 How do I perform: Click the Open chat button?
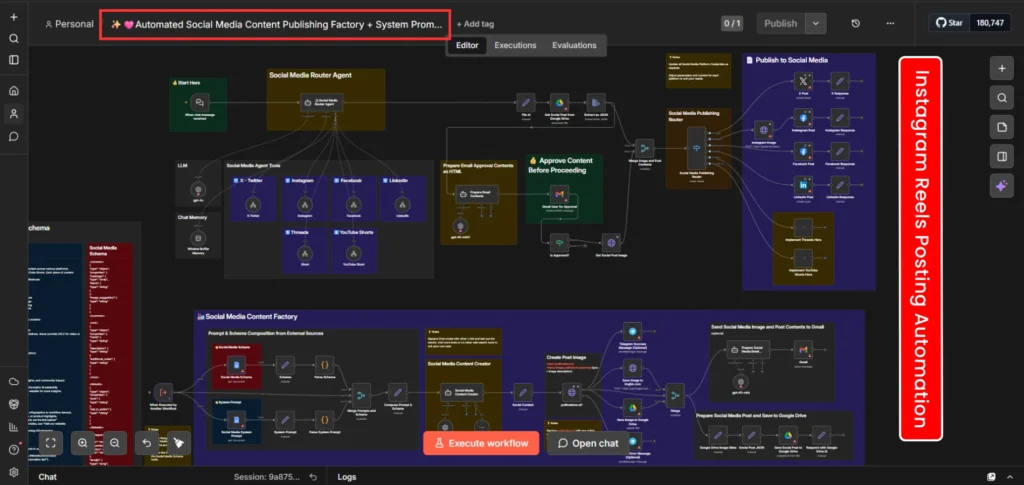[589, 443]
